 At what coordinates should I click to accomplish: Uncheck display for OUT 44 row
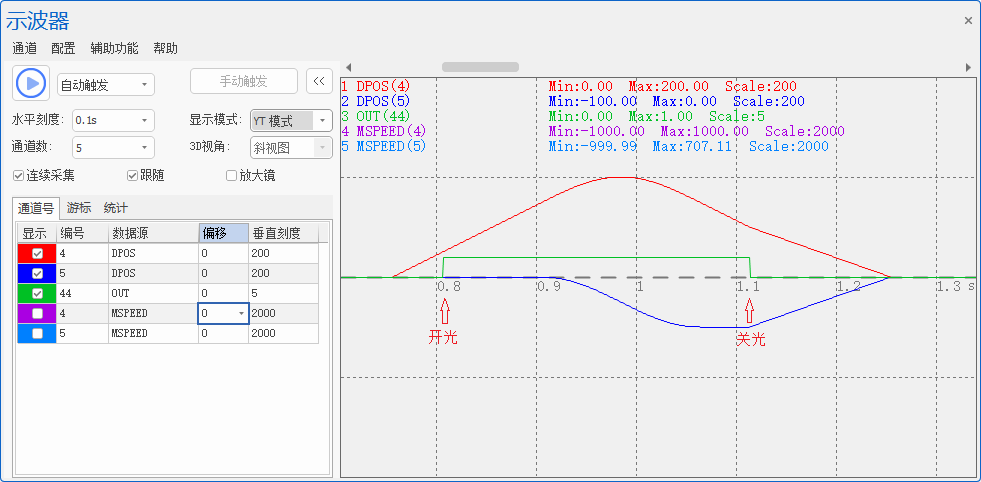(x=38, y=294)
